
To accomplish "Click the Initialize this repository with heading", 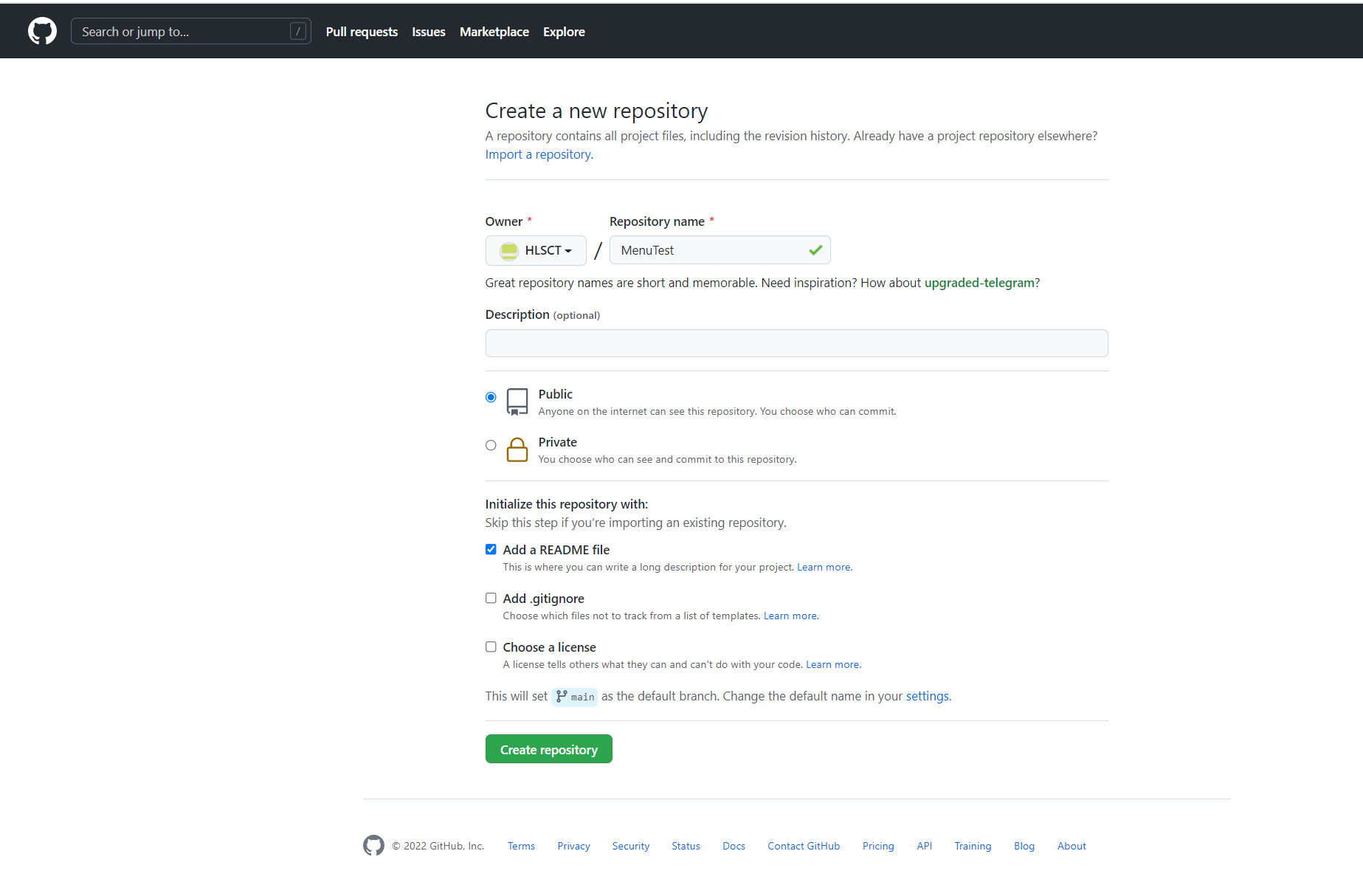I will click(567, 504).
